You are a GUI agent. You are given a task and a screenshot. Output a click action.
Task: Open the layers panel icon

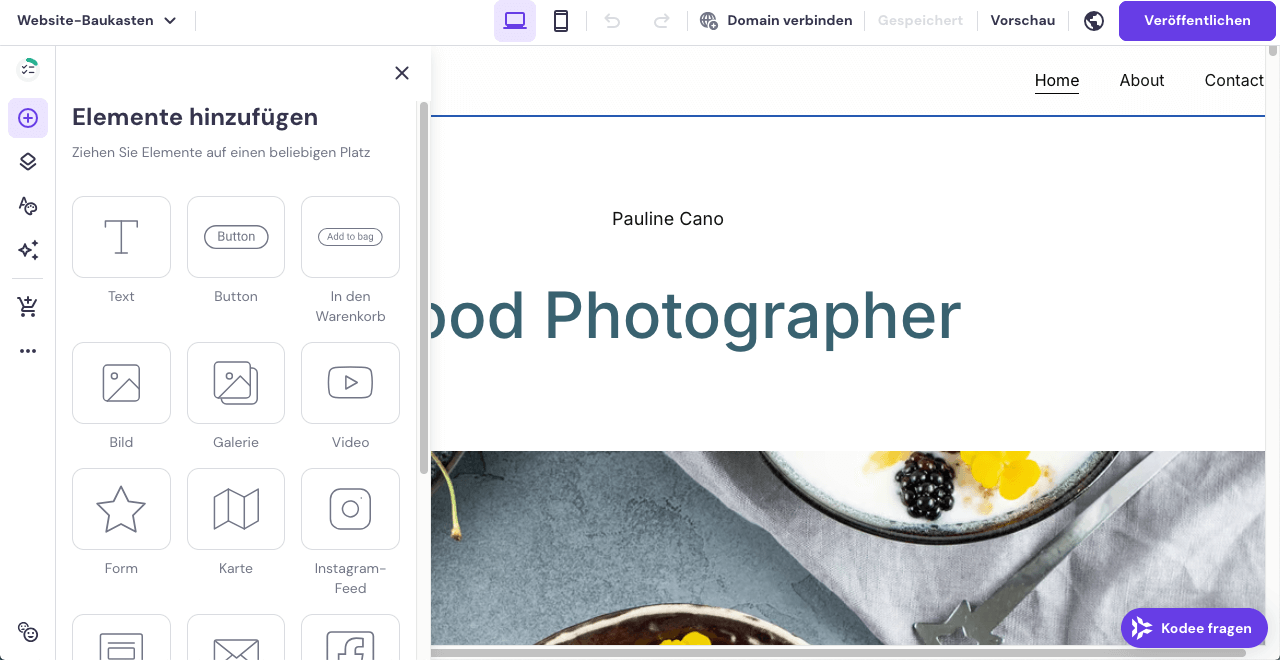click(28, 162)
